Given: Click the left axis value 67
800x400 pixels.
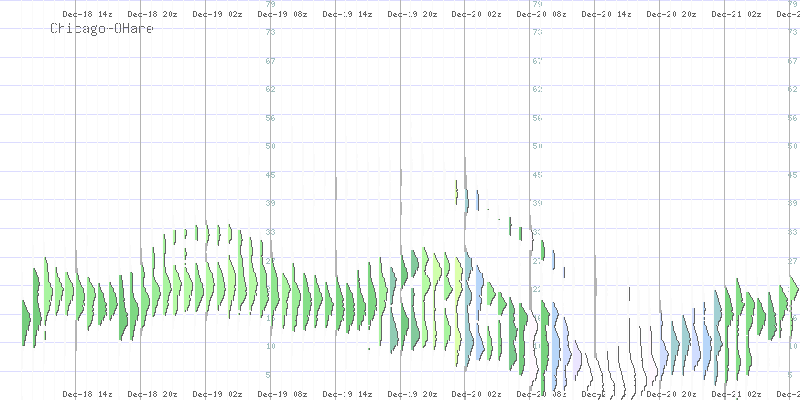Looking at the screenshot, I should tap(270, 60).
